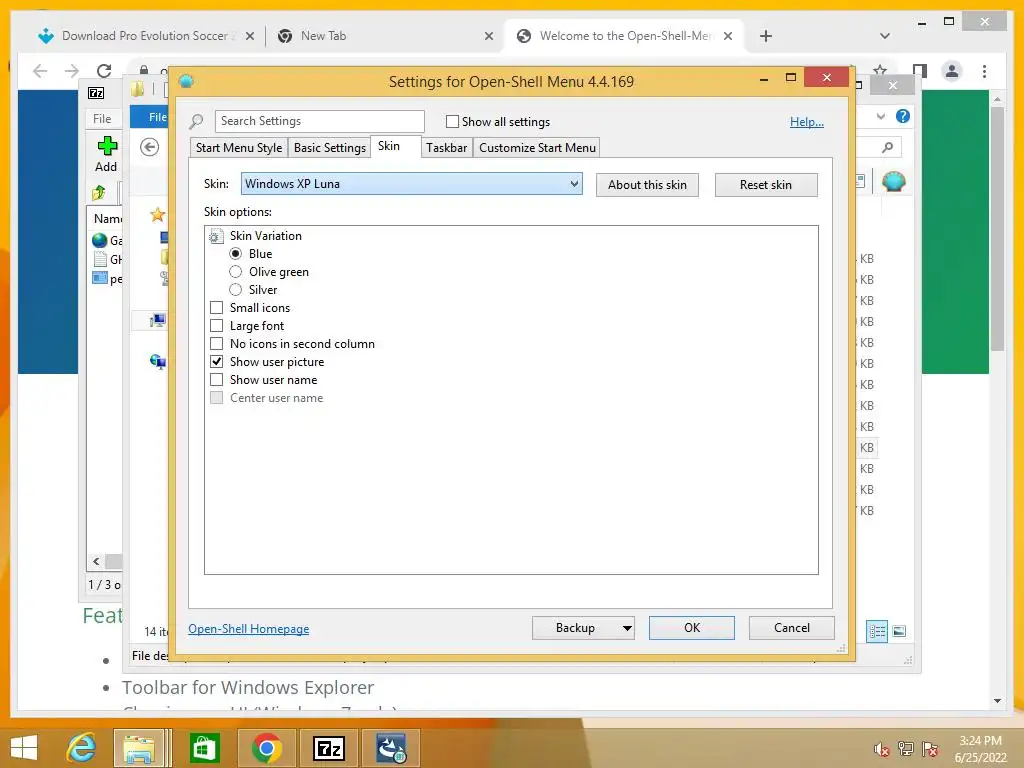Click the About this skin button
The image size is (1024, 768).
pos(647,185)
